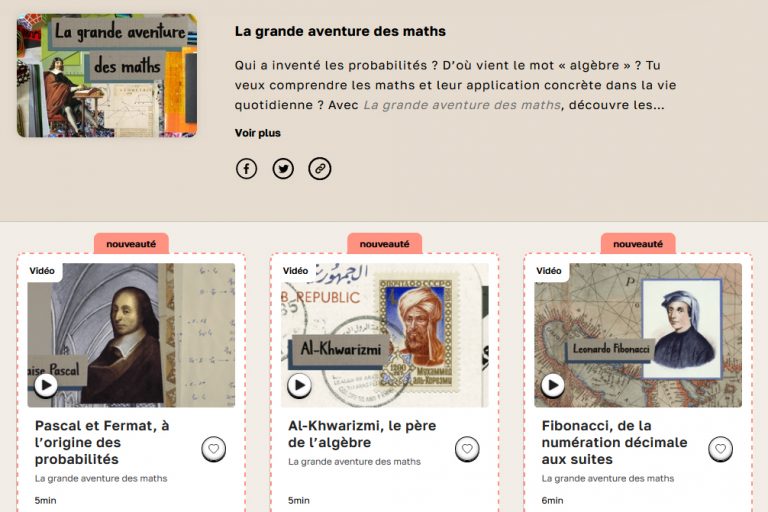This screenshot has width=768, height=512.
Task: Open La grande aventure des maths cover image
Action: tap(107, 75)
